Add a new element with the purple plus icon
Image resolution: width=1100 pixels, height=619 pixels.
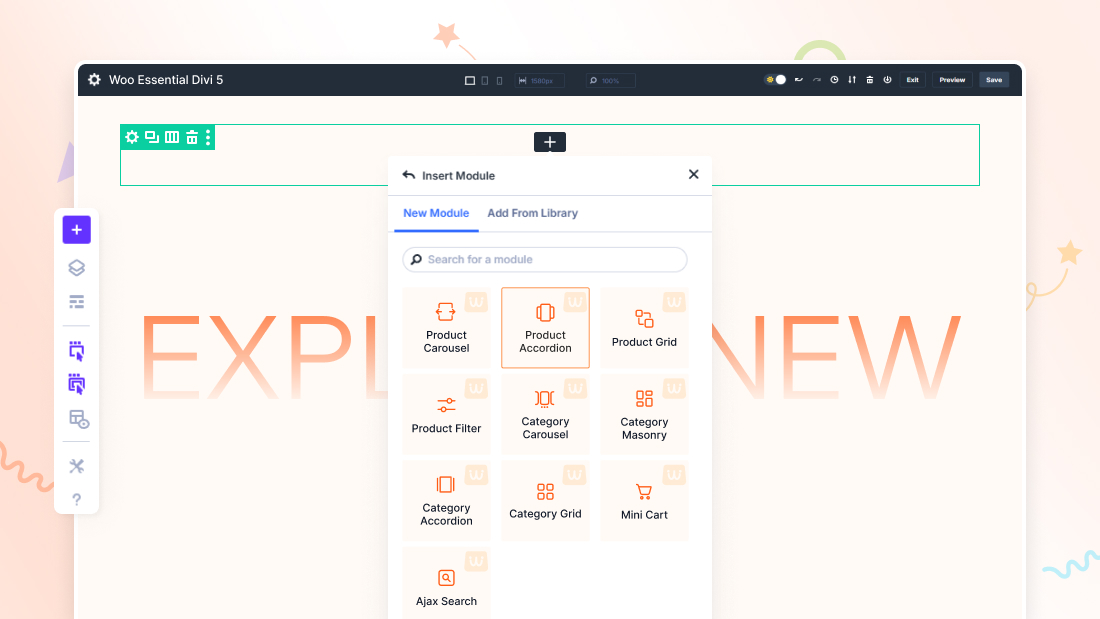click(x=76, y=229)
